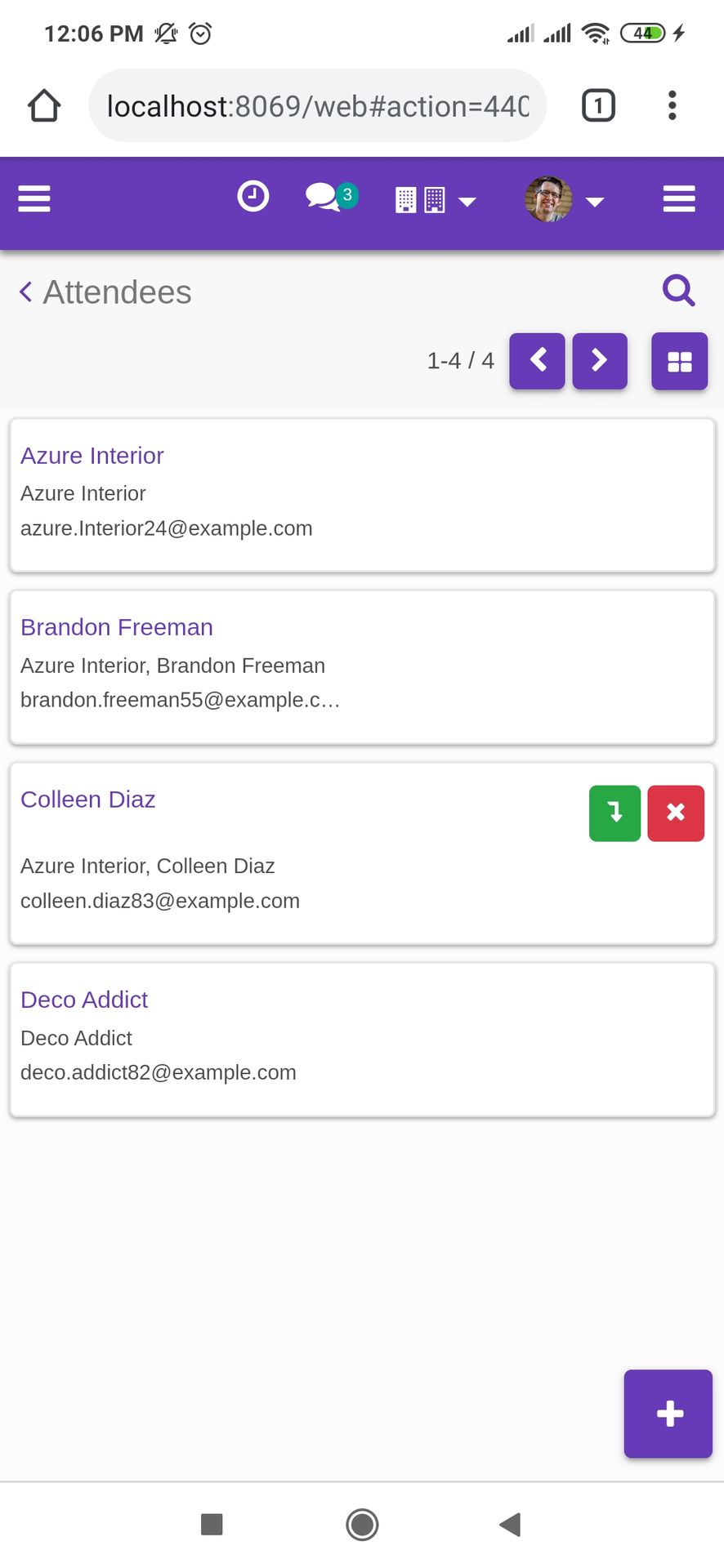
Task: Cancel Colleen Diaz's registration with red X
Action: [x=676, y=813]
